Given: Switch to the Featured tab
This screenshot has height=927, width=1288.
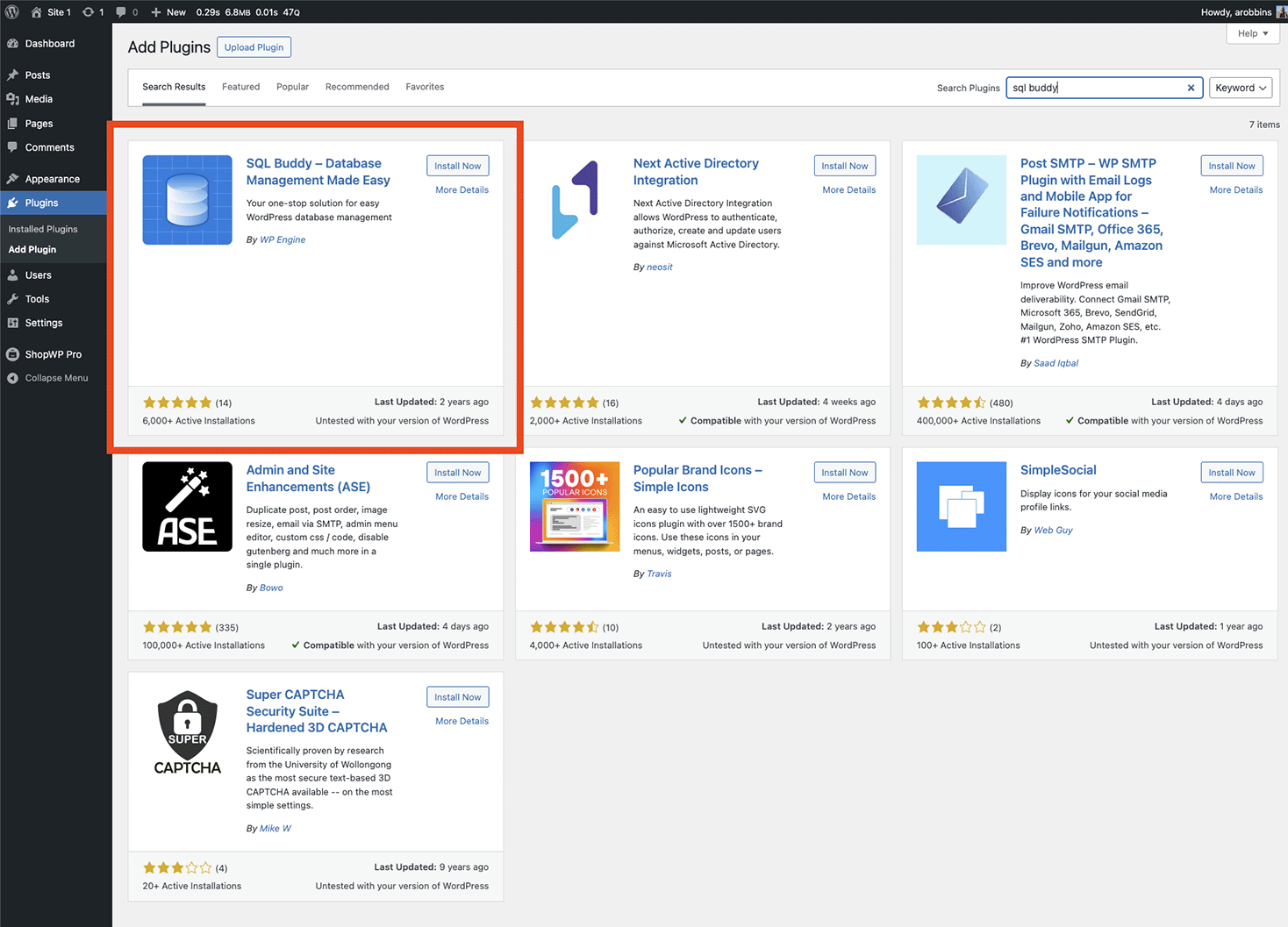Looking at the screenshot, I should point(240,87).
